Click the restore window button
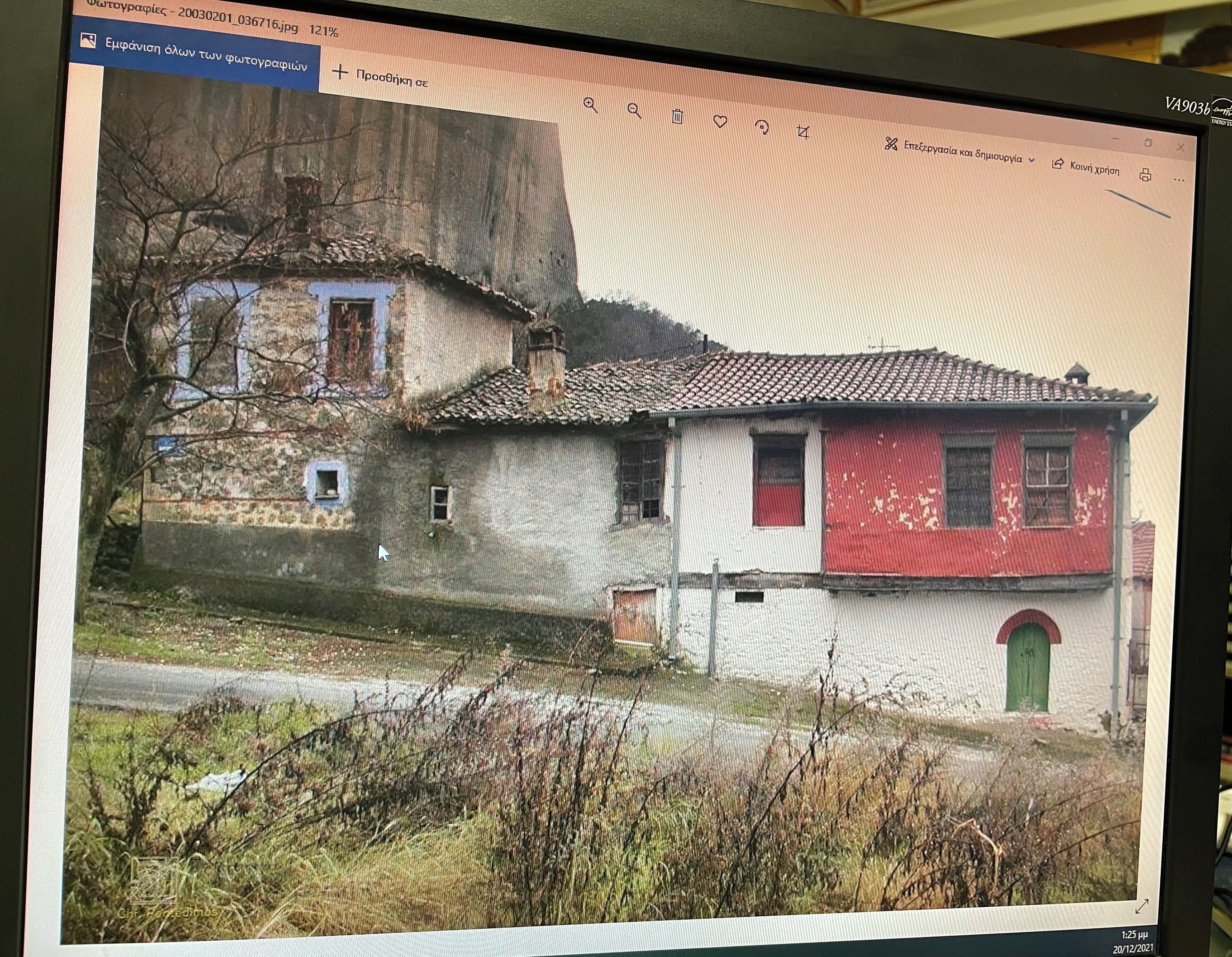The image size is (1232, 957). pyautogui.click(x=1147, y=143)
